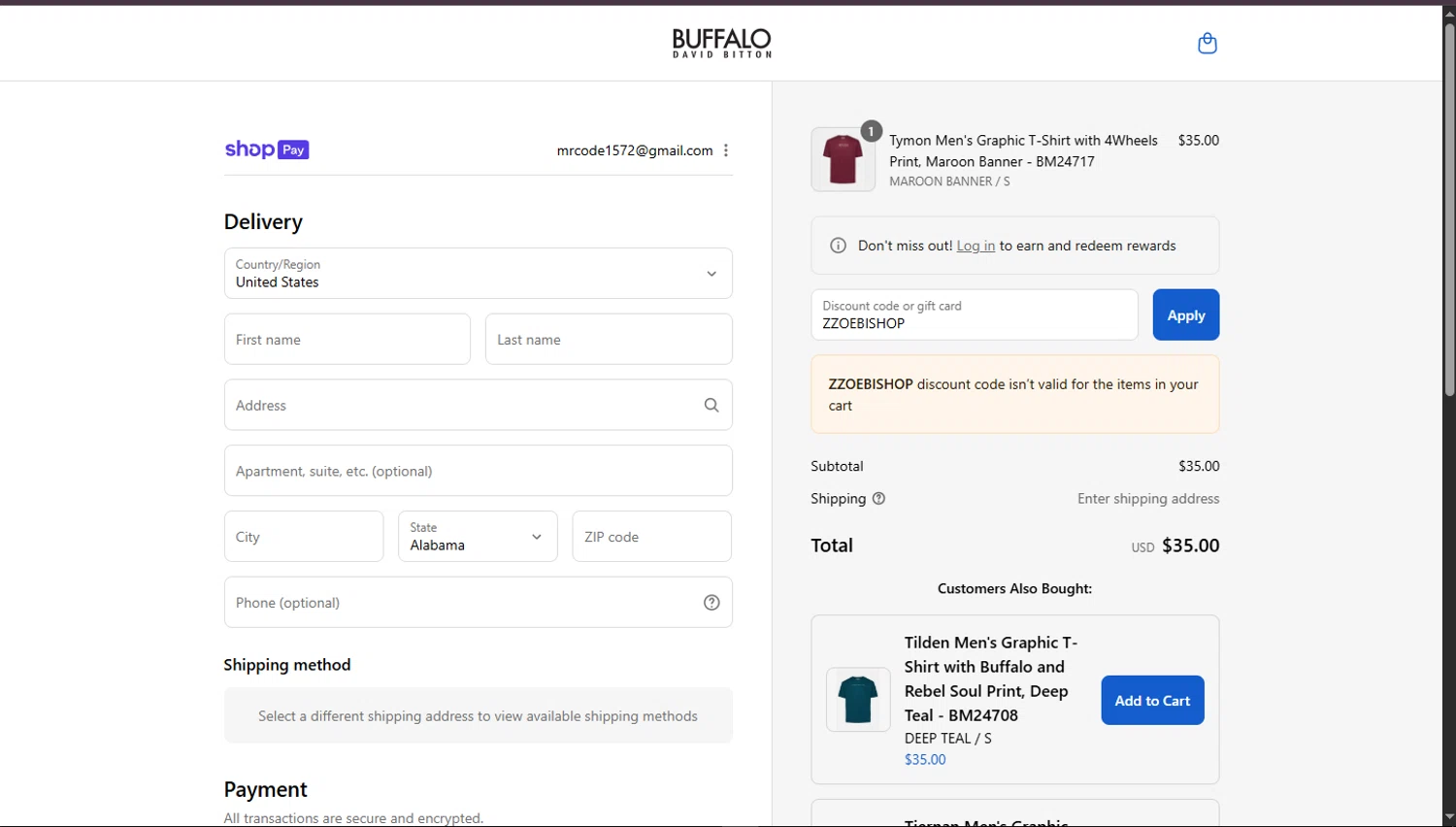Open account options menu beside email

[x=726, y=150]
